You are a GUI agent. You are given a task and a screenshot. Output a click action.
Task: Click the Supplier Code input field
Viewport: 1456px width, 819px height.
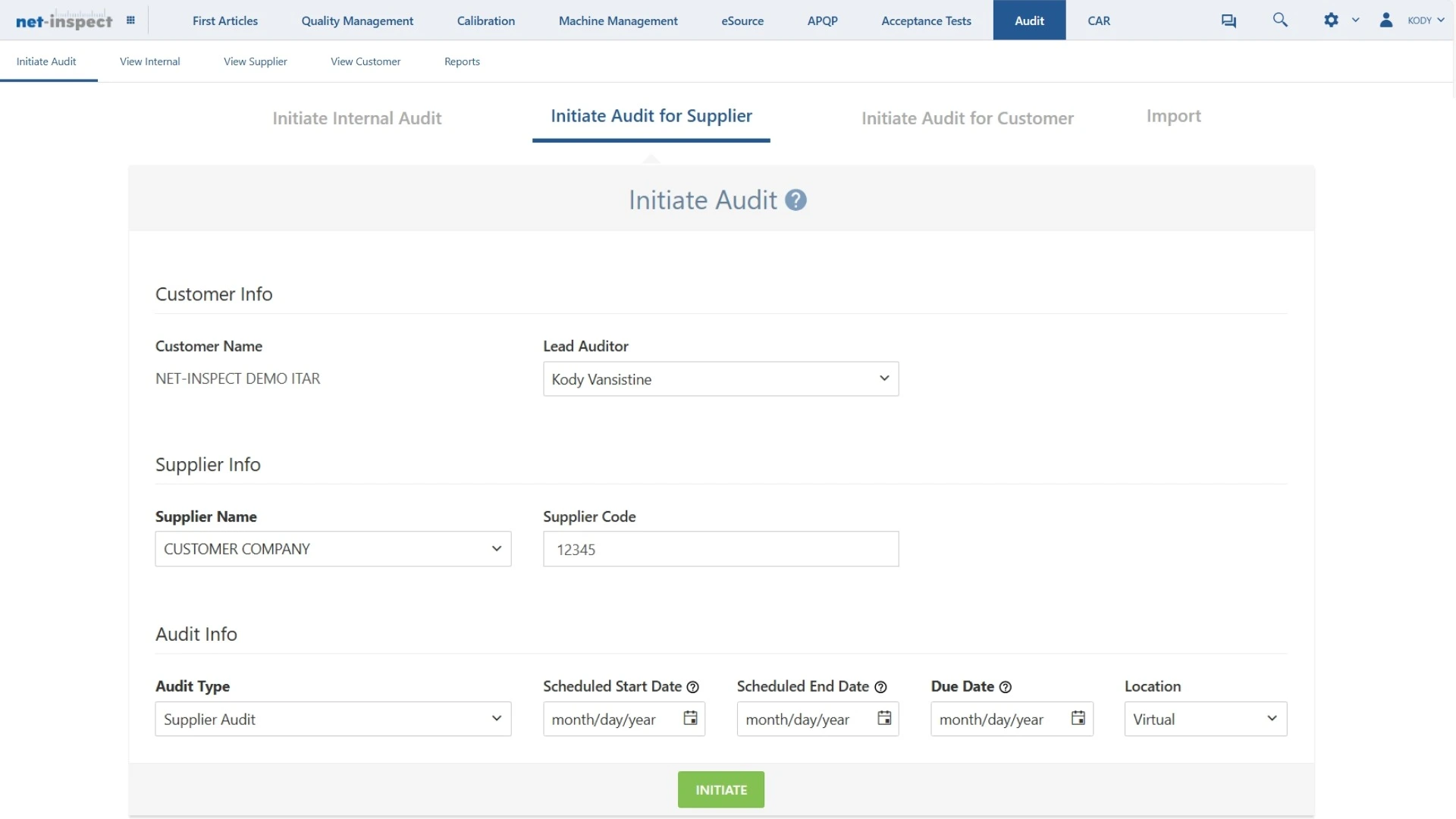tap(720, 549)
